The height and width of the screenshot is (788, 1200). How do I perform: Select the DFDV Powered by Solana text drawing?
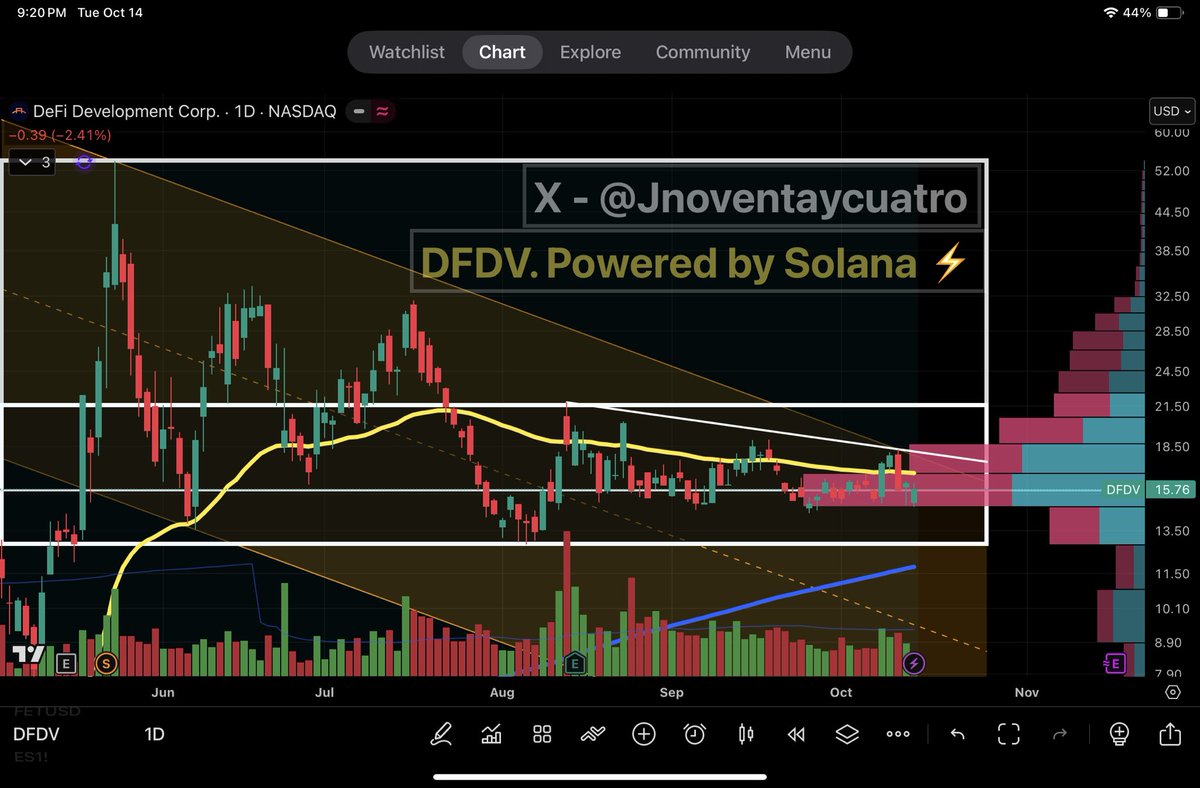coord(696,263)
